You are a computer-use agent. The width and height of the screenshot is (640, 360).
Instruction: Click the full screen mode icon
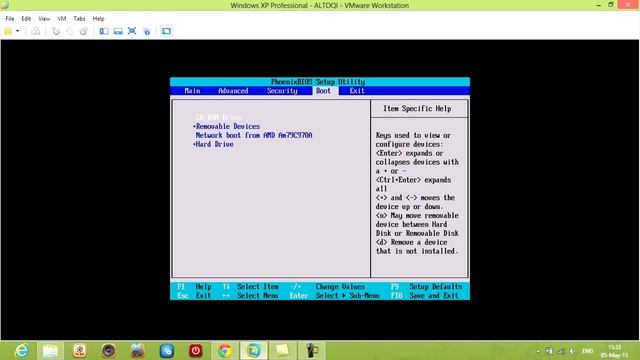132,31
